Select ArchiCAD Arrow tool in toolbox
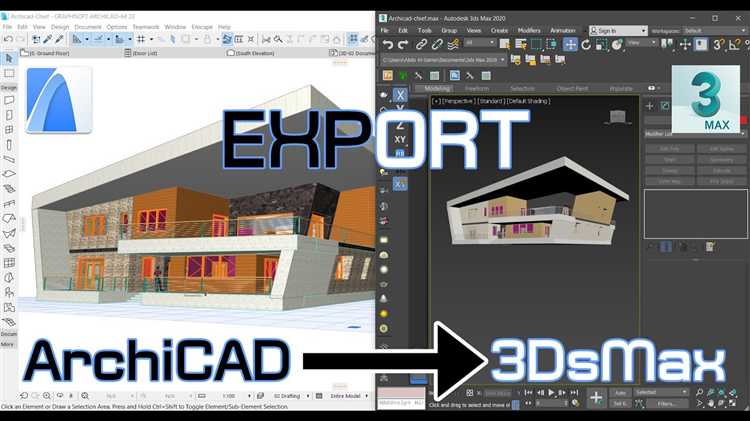The width and height of the screenshot is (750, 421). [x=9, y=59]
